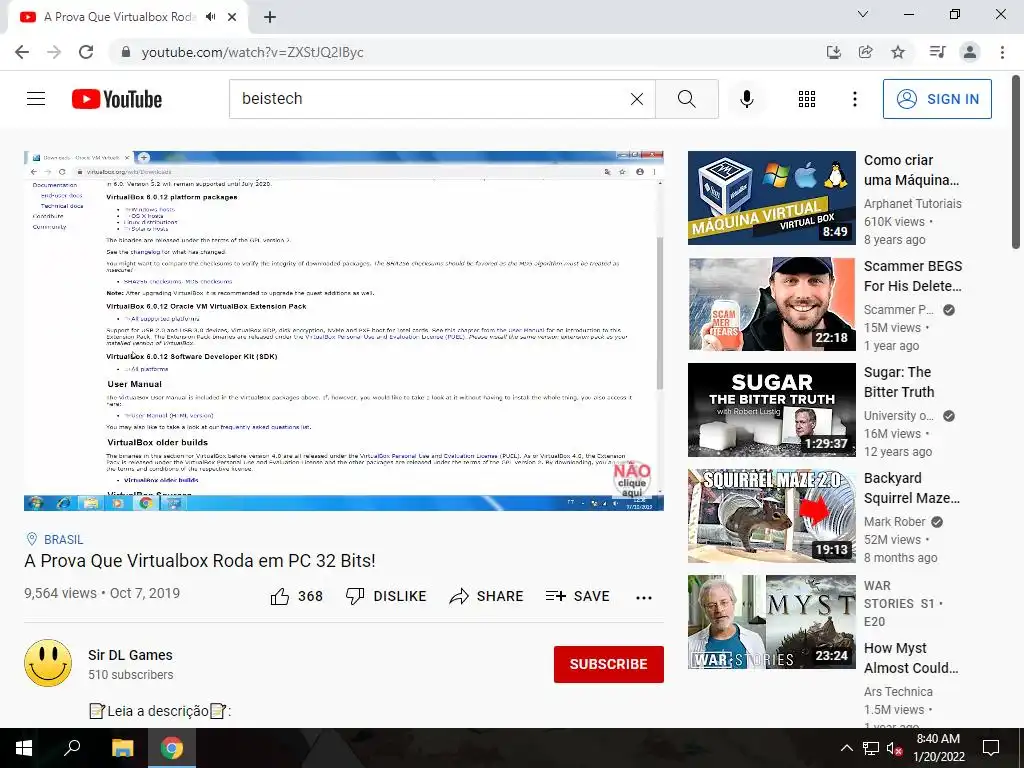The image size is (1024, 768).
Task: View site information padlock icon
Action: click(126, 52)
